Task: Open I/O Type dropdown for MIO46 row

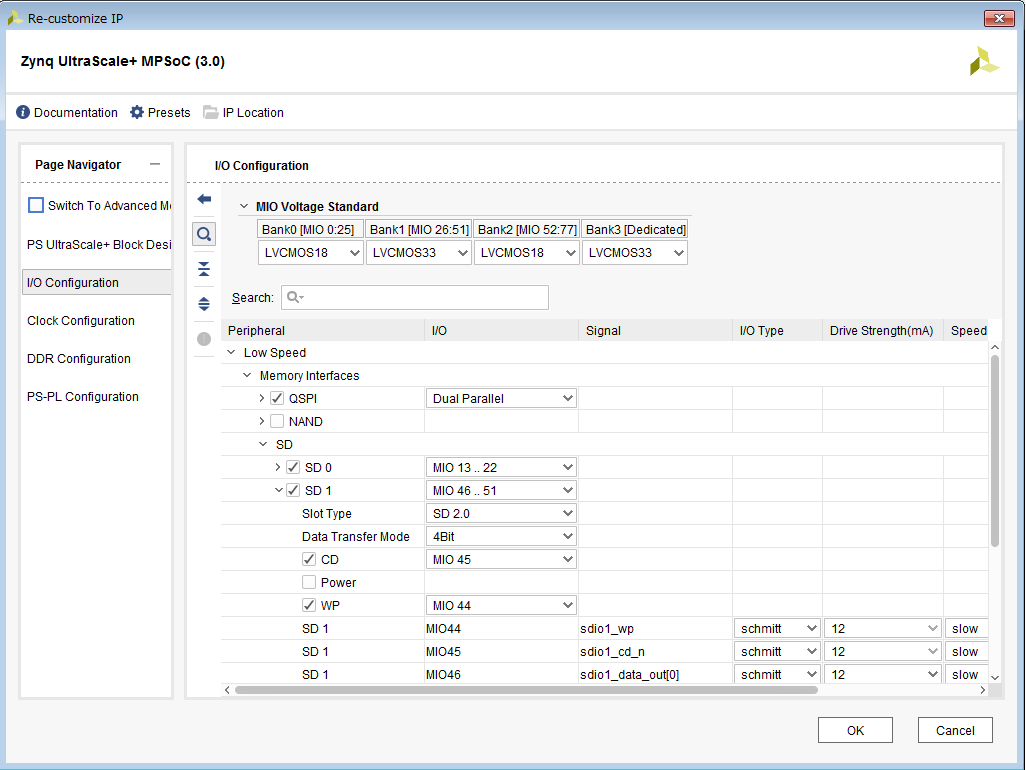Action: (x=777, y=674)
